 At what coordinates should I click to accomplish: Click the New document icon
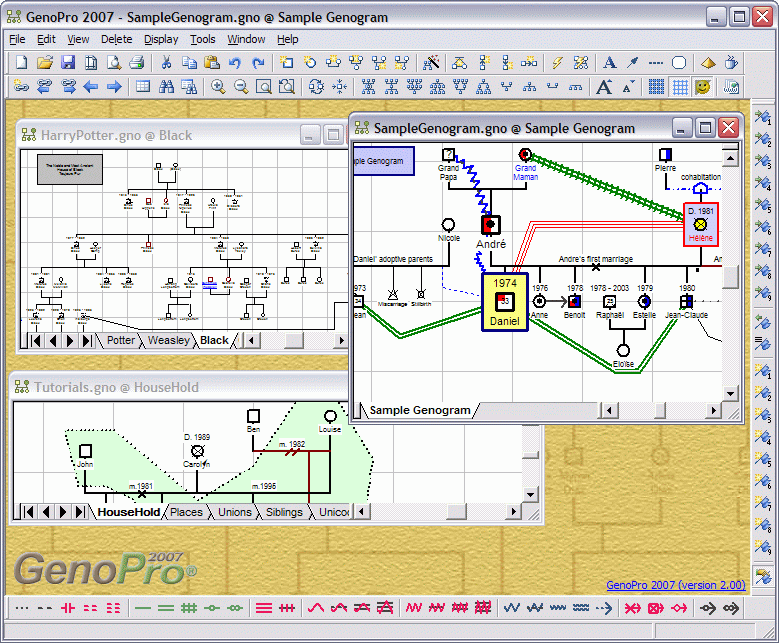click(x=21, y=63)
